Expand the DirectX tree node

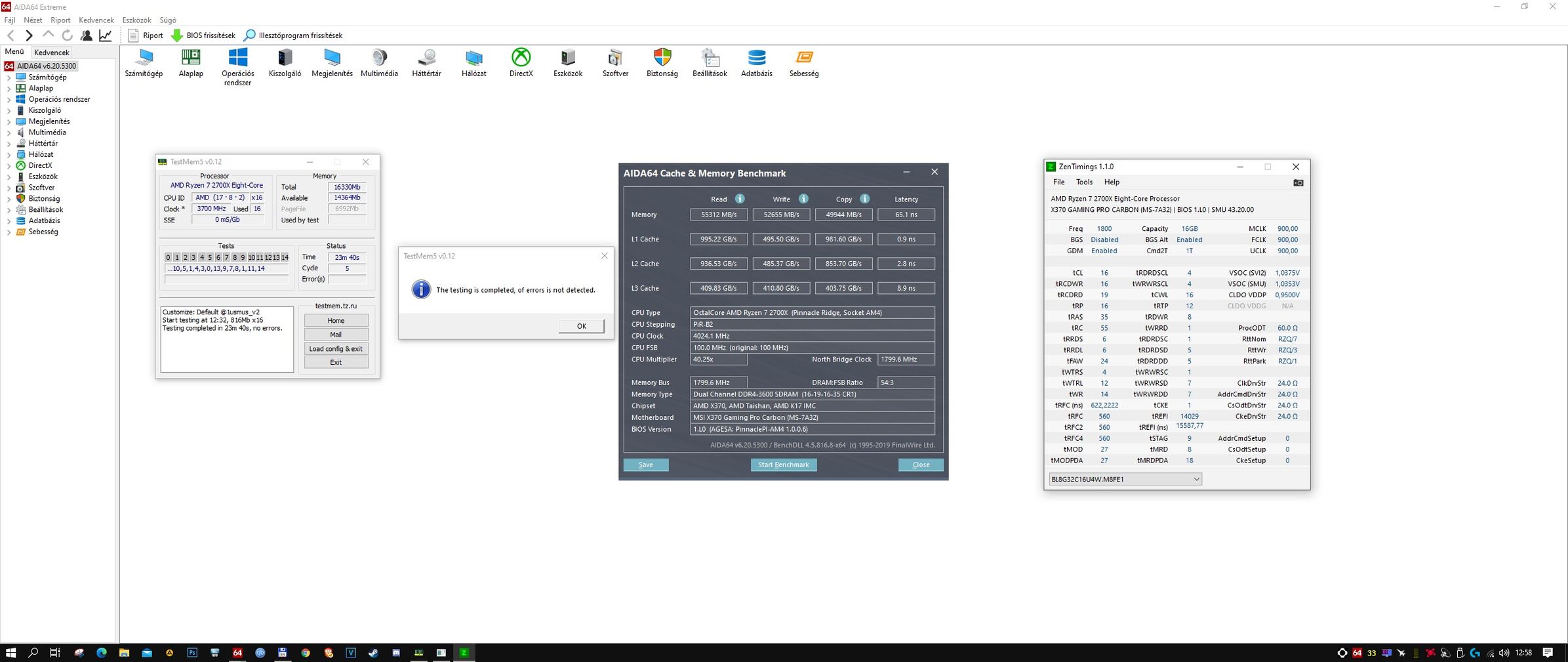pos(9,166)
